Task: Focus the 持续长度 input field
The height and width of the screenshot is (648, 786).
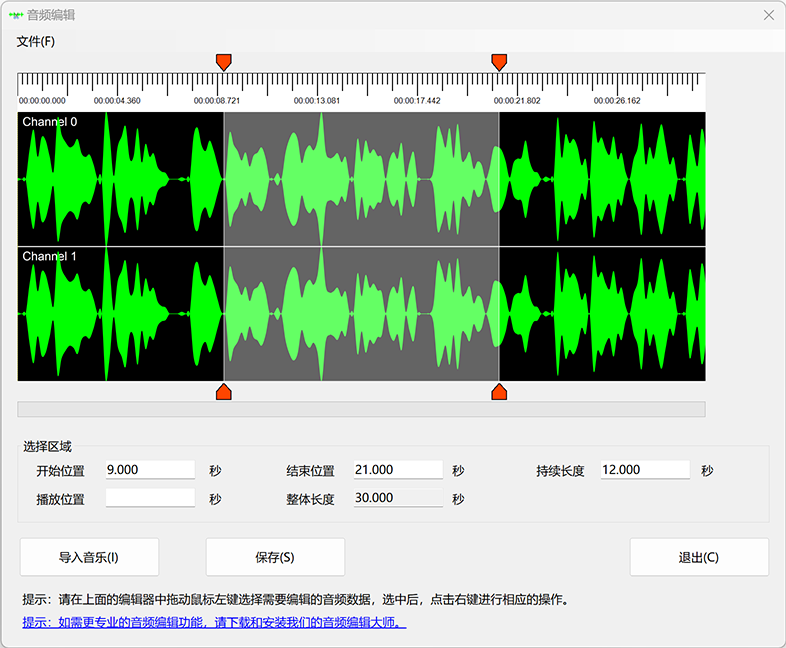Action: (x=645, y=470)
